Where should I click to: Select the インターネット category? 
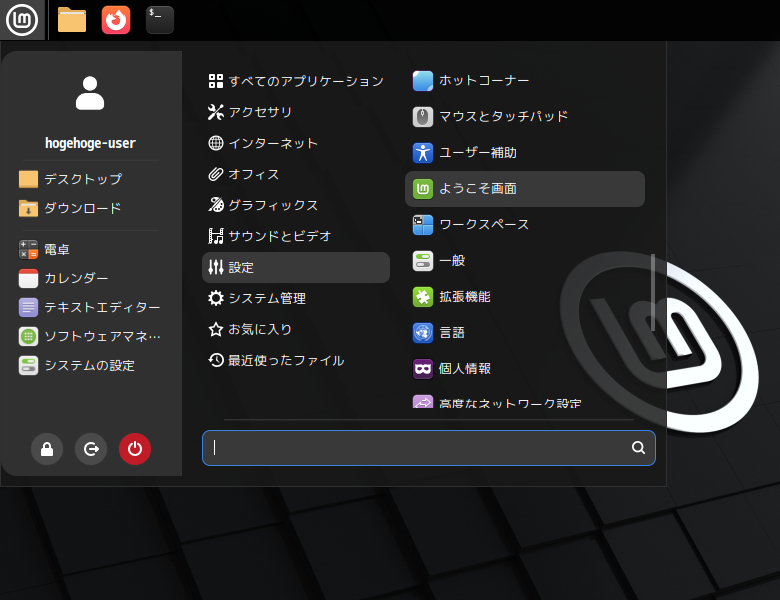click(x=295, y=143)
